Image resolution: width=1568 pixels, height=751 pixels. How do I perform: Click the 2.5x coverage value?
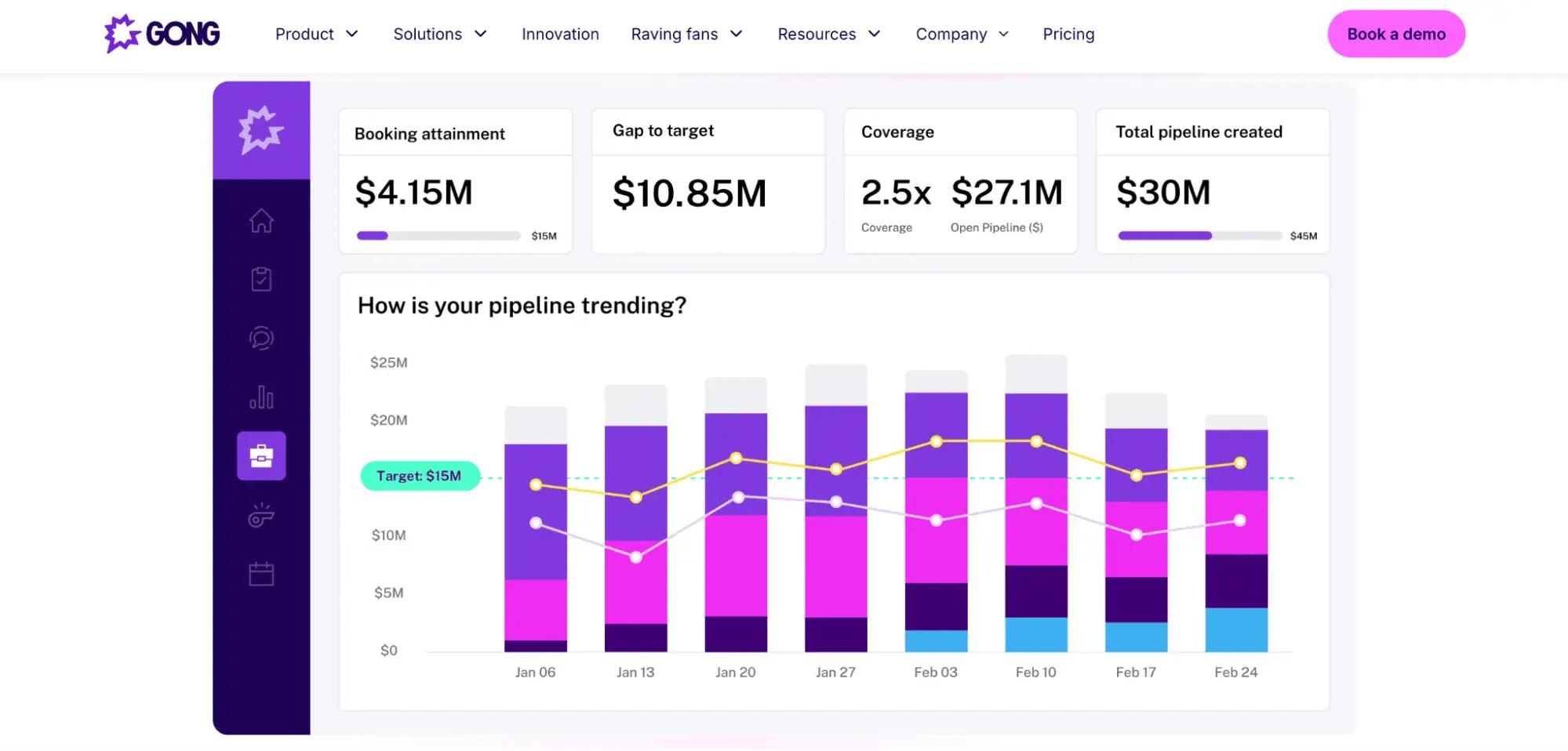897,192
